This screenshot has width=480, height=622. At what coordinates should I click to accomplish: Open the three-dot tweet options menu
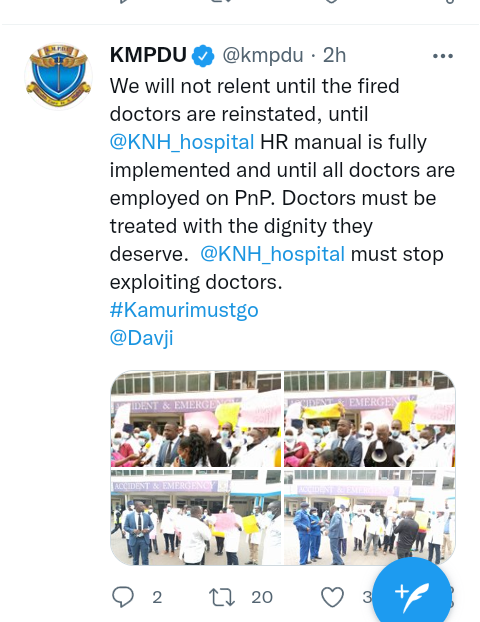[x=443, y=56]
